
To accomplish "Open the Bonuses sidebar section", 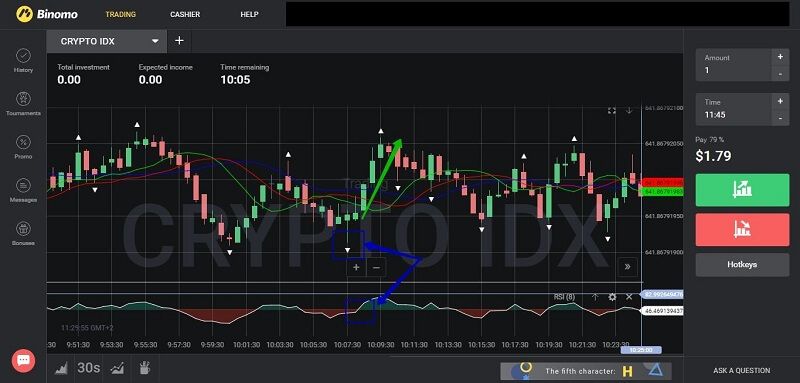I will [x=23, y=234].
